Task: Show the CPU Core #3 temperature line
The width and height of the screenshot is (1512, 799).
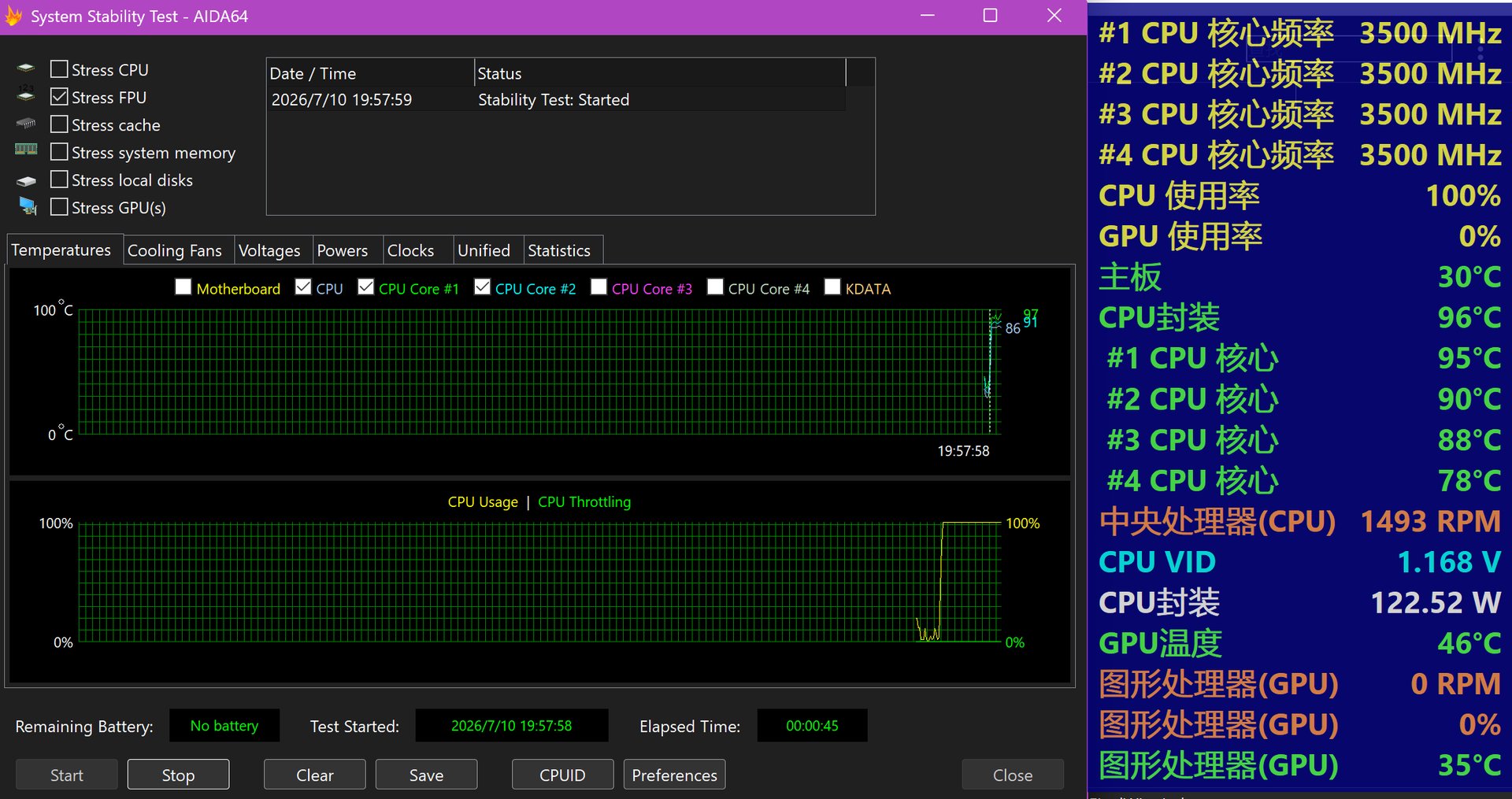Action: pos(598,287)
